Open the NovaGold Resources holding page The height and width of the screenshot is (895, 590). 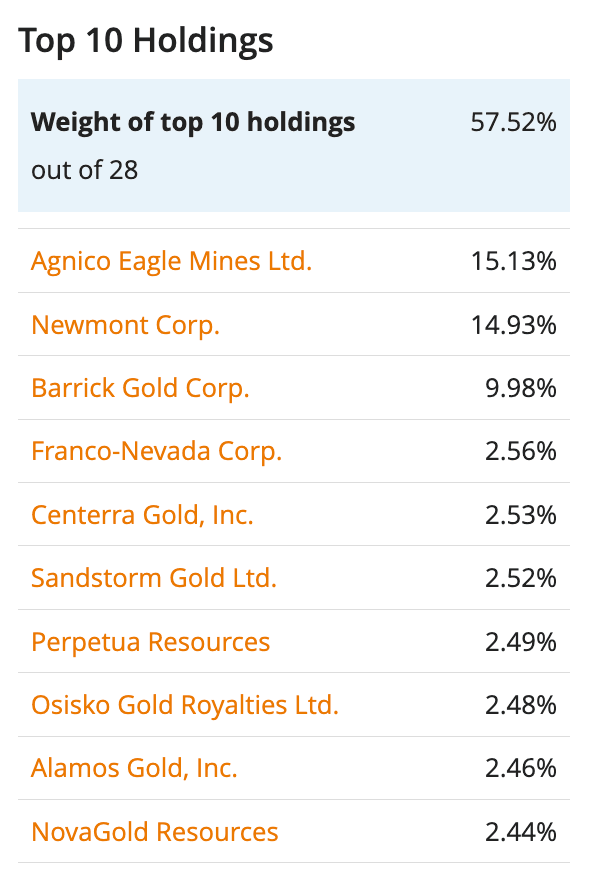(154, 831)
